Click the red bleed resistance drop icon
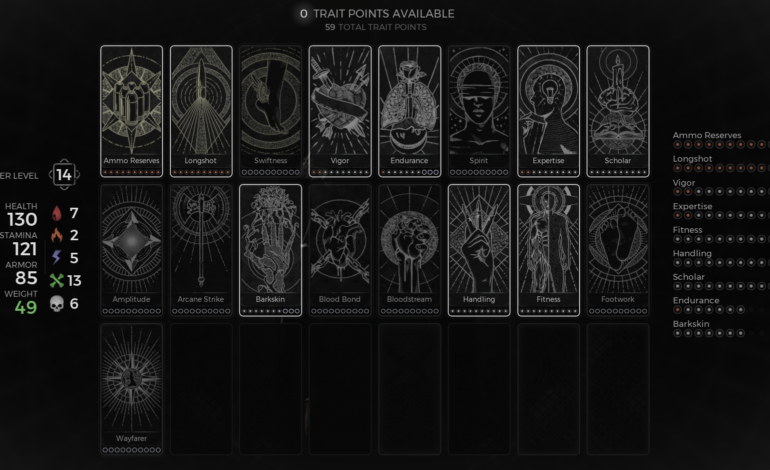This screenshot has height=470, width=770. [57, 213]
